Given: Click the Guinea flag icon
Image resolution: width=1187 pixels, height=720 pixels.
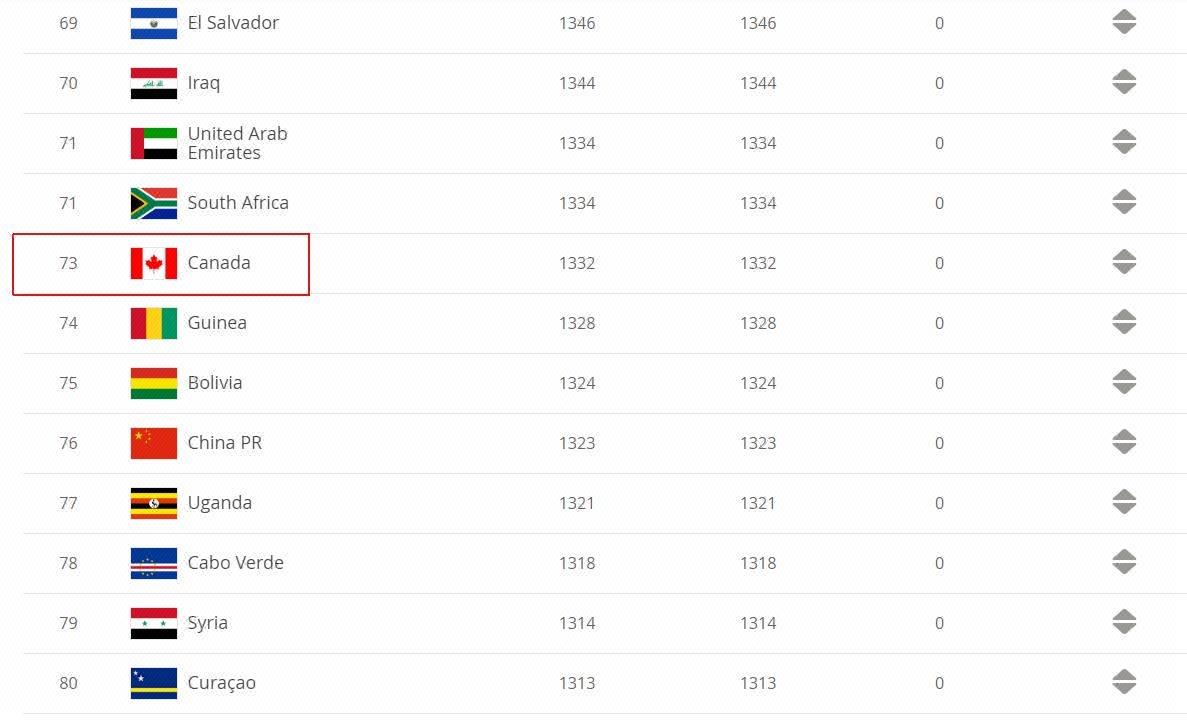Looking at the screenshot, I should pos(153,323).
